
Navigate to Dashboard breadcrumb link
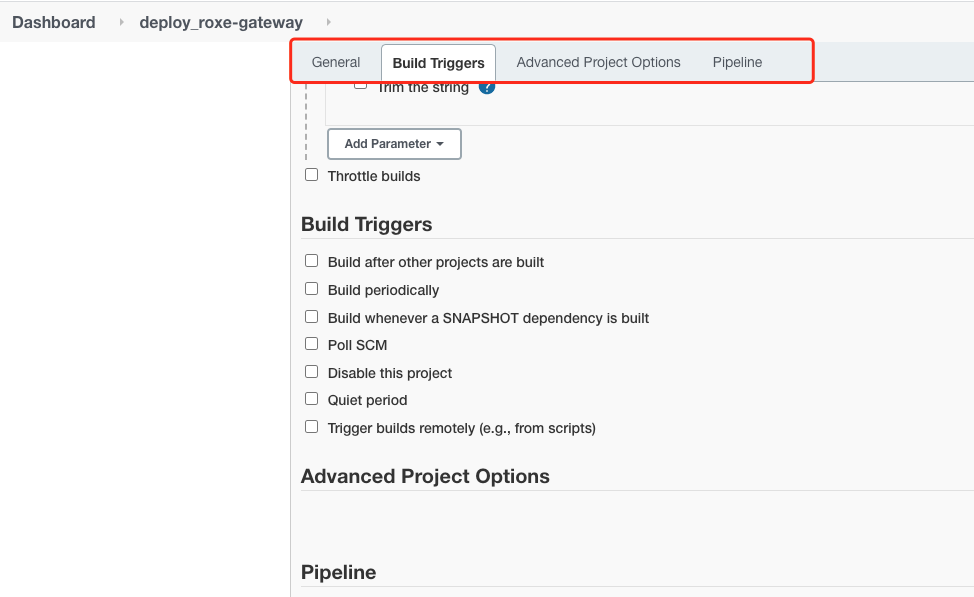click(x=54, y=22)
